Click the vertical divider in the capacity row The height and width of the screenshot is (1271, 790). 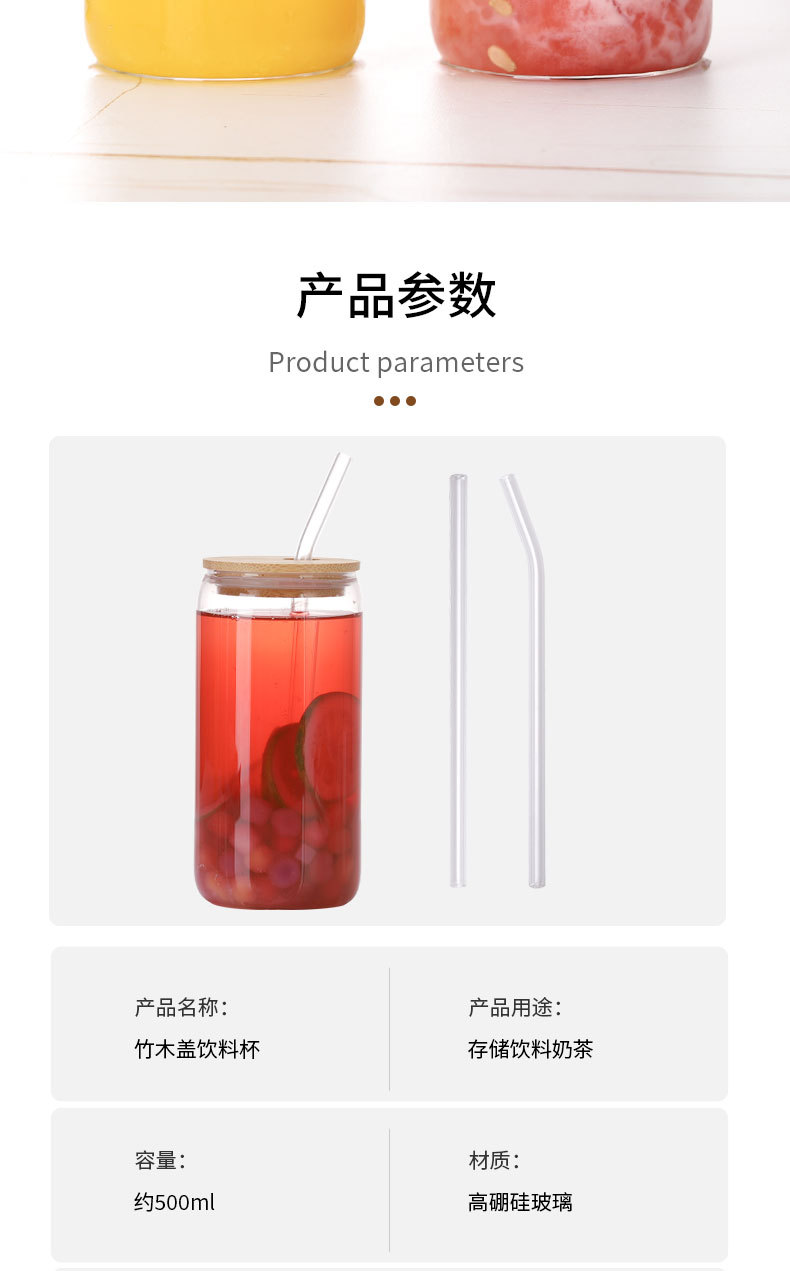(389, 1190)
